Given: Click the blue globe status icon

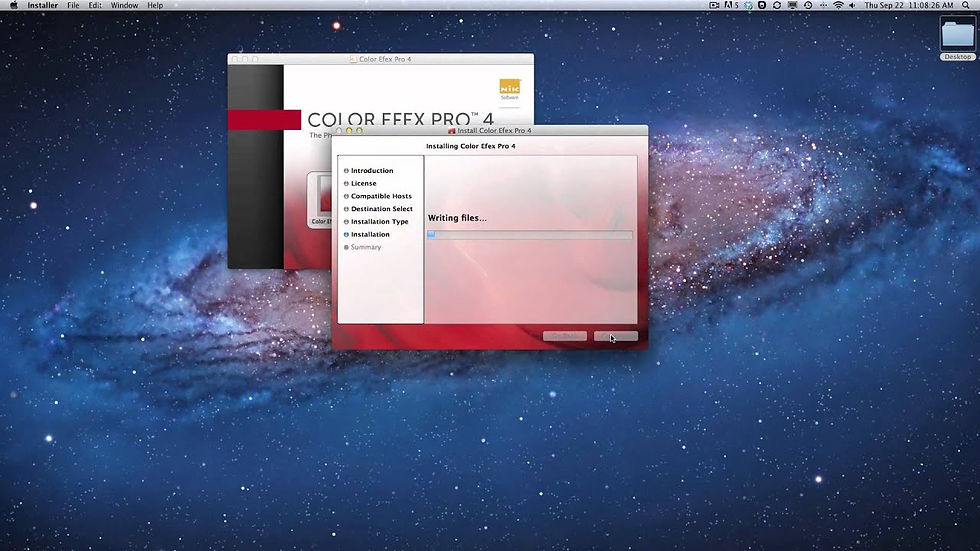Looking at the screenshot, I should 748,5.
